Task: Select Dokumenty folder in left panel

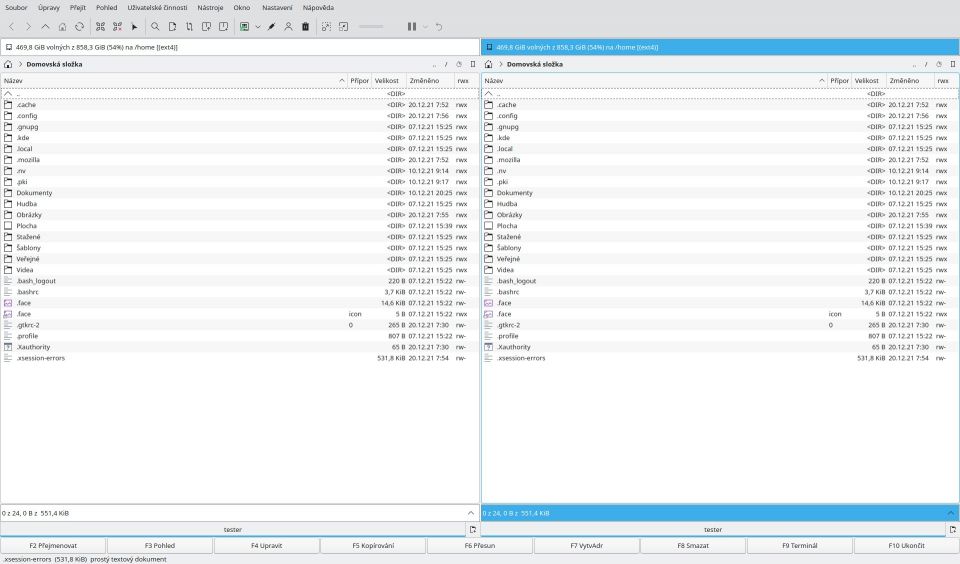Action: click(239, 193)
